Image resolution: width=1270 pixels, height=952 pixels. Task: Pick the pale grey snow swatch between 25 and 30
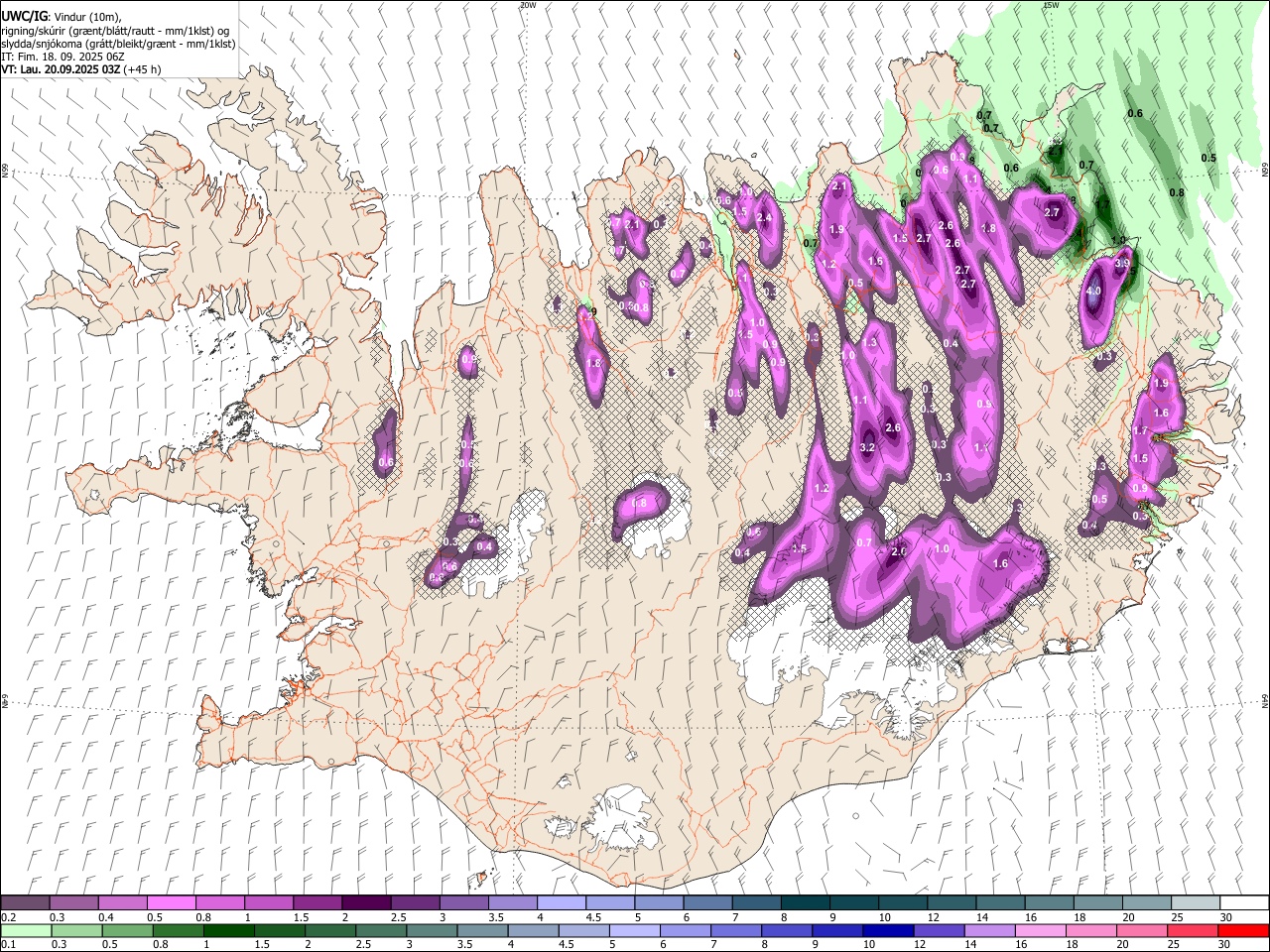(x=1195, y=903)
